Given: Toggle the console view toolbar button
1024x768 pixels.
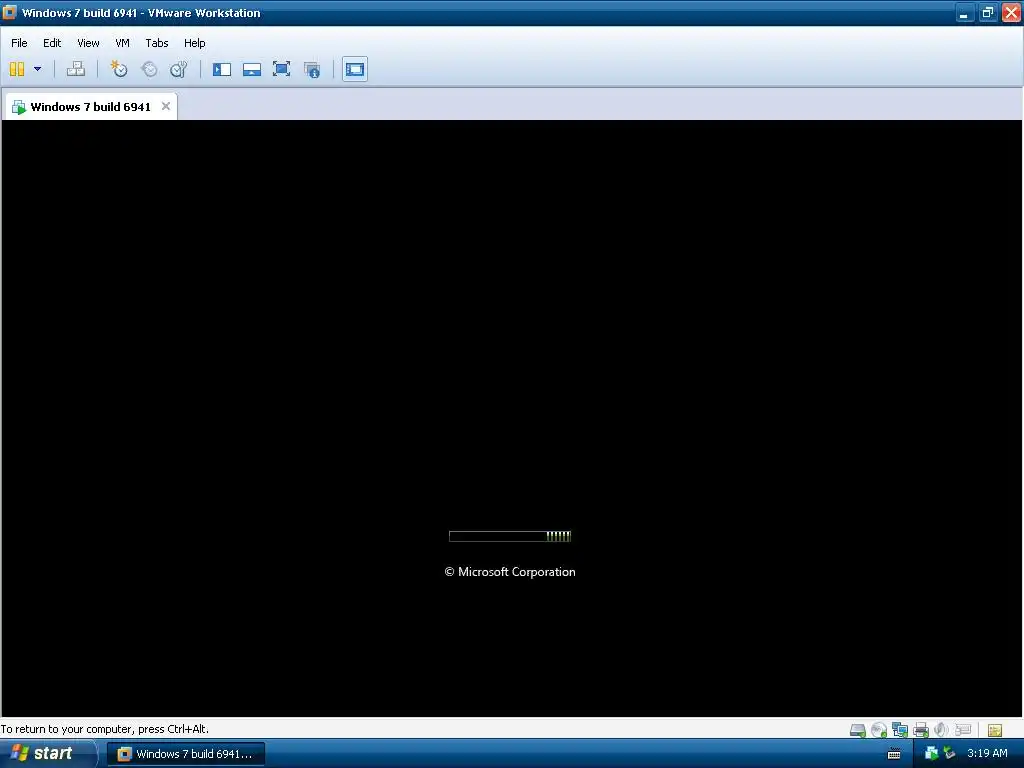Looking at the screenshot, I should tap(355, 69).
